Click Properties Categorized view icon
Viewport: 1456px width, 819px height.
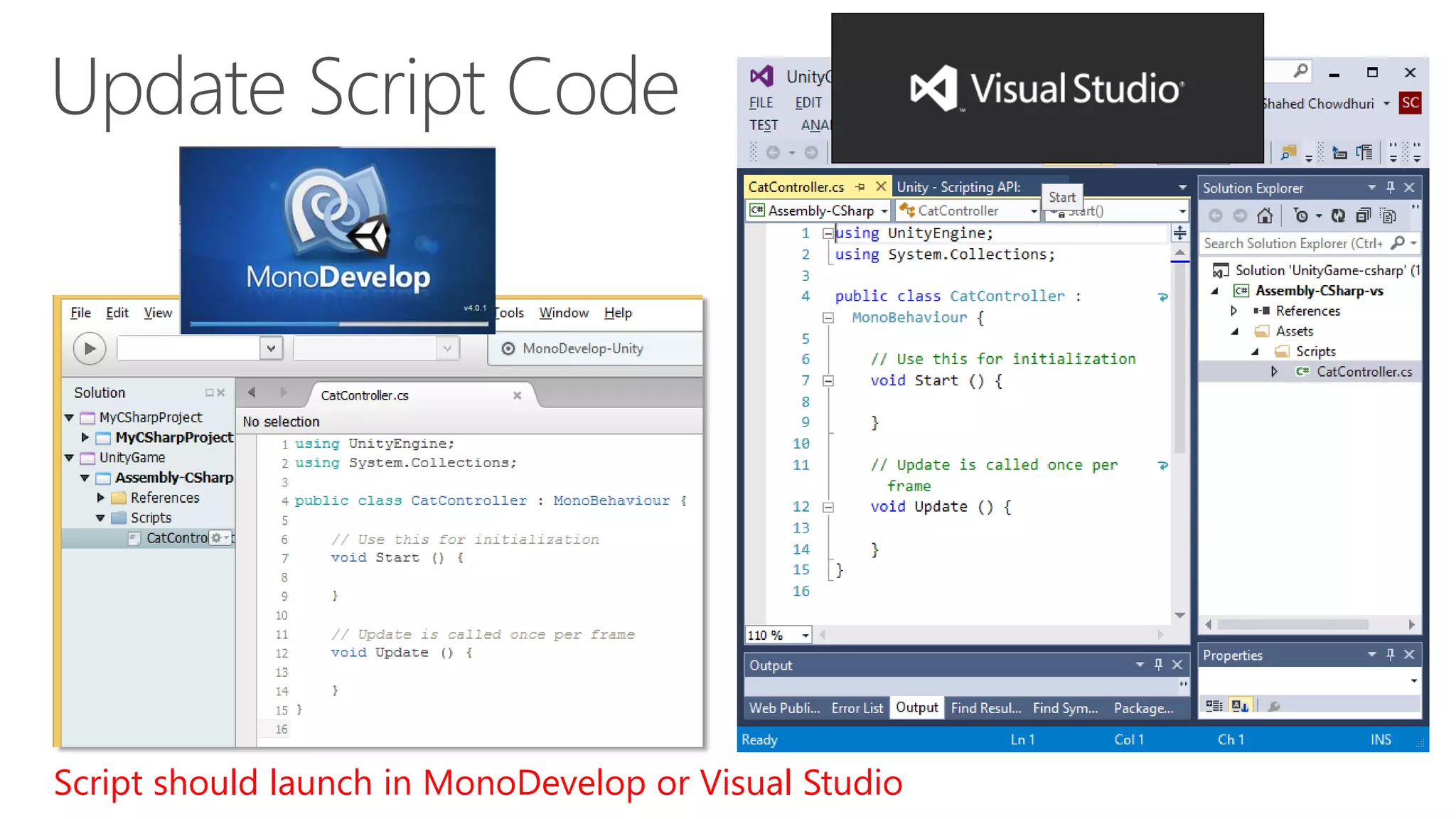point(1214,706)
